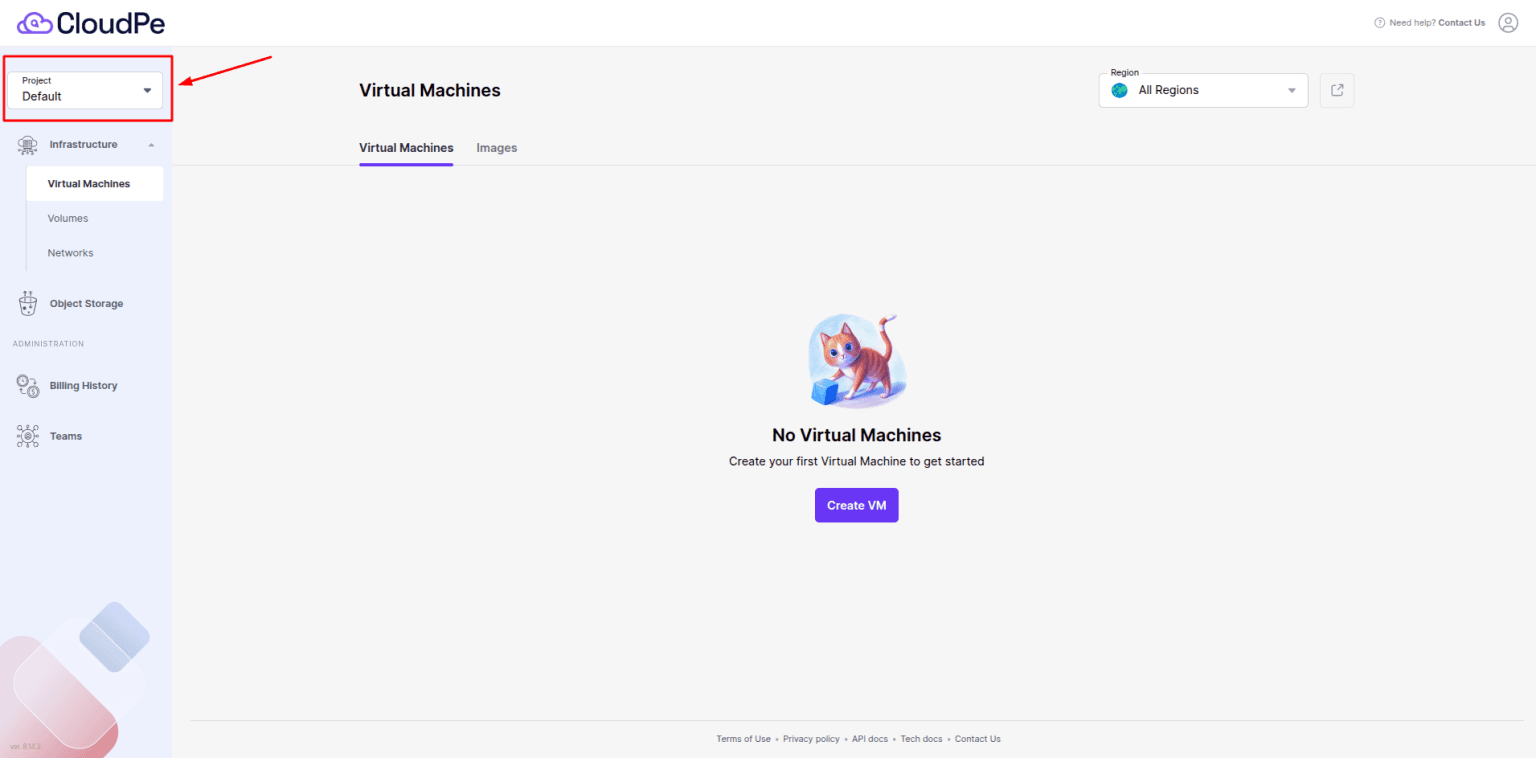Open the API docs footer link
The image size is (1536, 758).
pos(870,739)
